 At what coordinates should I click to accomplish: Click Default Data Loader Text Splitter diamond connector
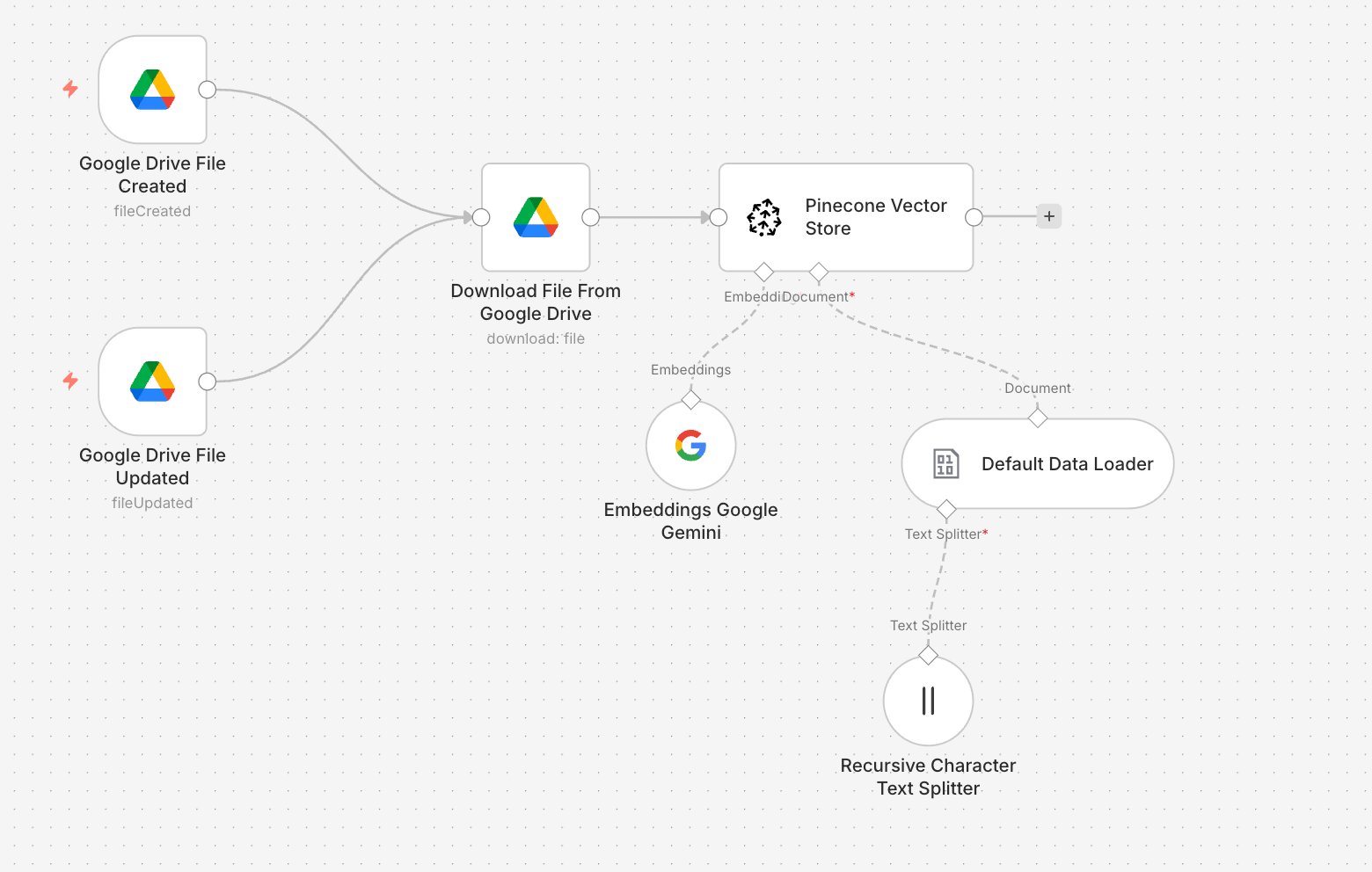pos(946,509)
